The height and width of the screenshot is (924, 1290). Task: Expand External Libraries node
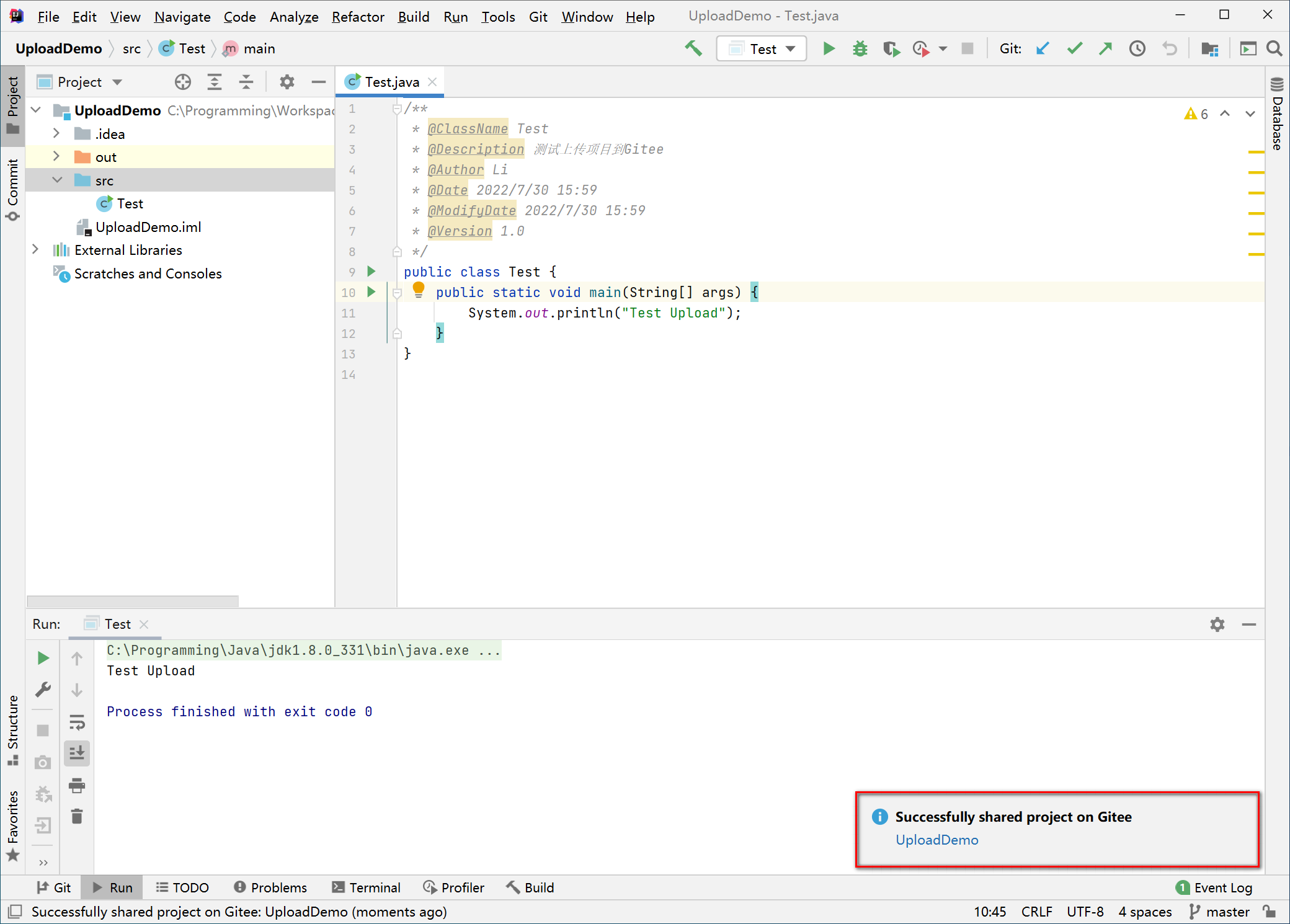tap(36, 249)
